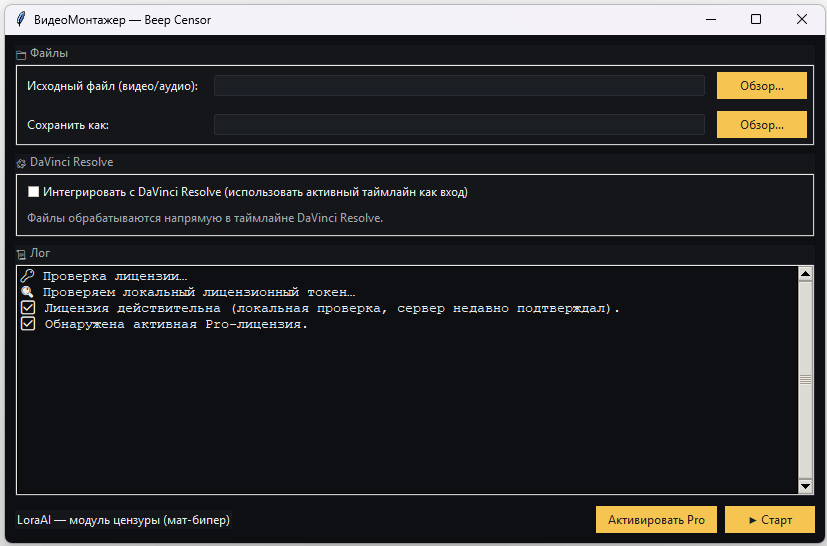The height and width of the screenshot is (546, 827).
Task: Browse for source file with Обзор button
Action: click(x=762, y=85)
